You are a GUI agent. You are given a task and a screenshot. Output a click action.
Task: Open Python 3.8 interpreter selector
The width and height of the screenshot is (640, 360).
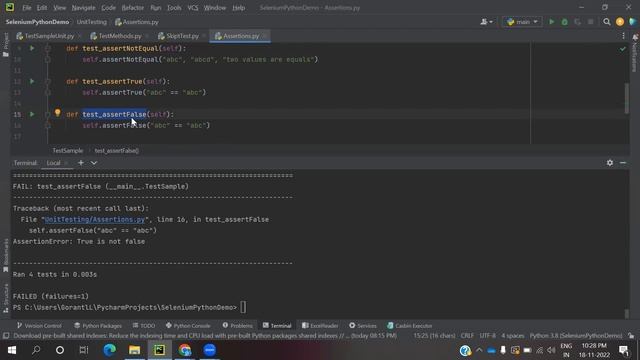coord(576,336)
